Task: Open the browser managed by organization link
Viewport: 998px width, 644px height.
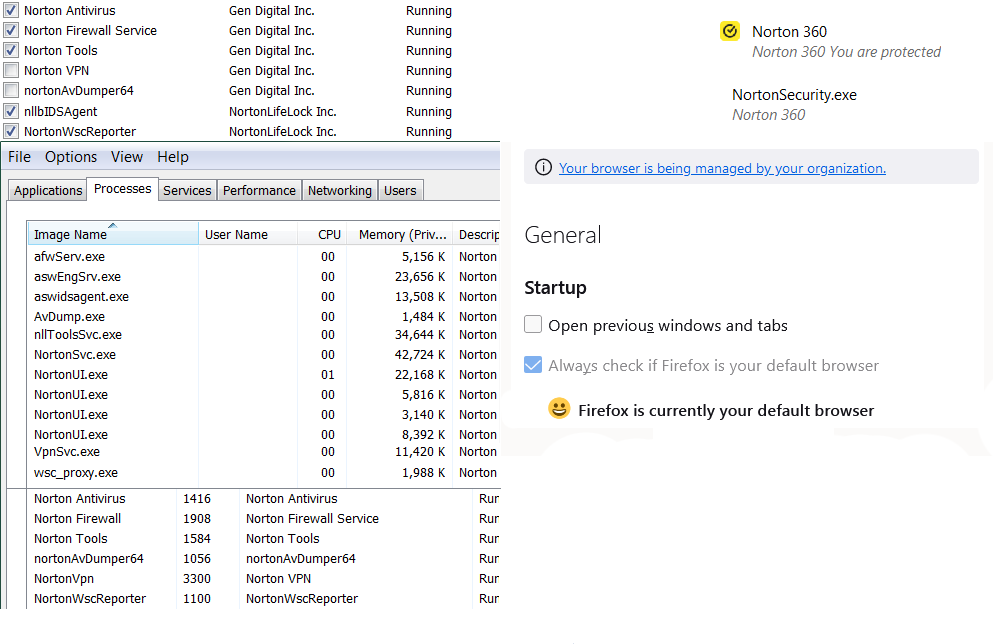Action: (x=722, y=167)
